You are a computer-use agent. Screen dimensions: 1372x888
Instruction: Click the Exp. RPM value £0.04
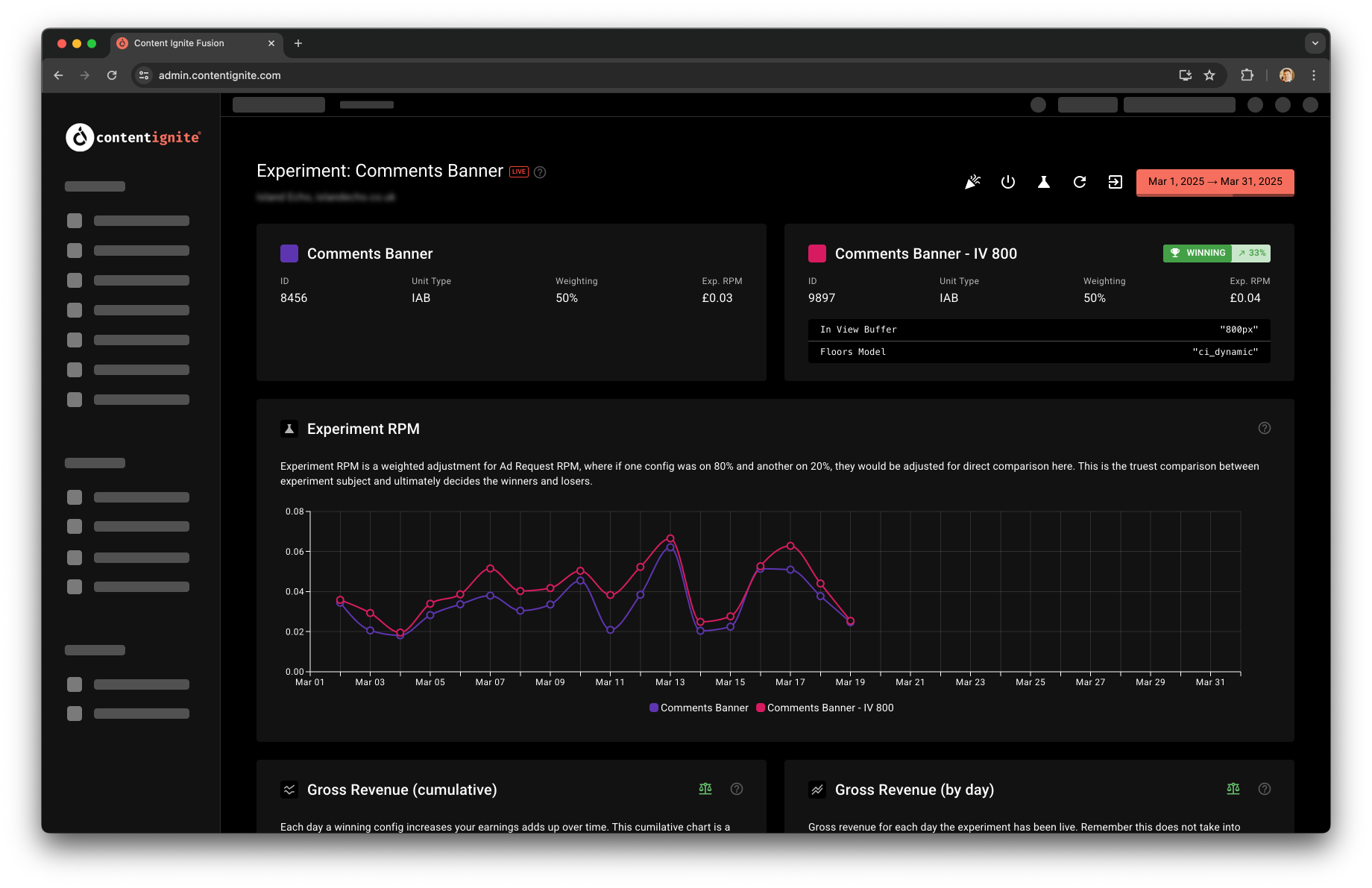click(1245, 298)
